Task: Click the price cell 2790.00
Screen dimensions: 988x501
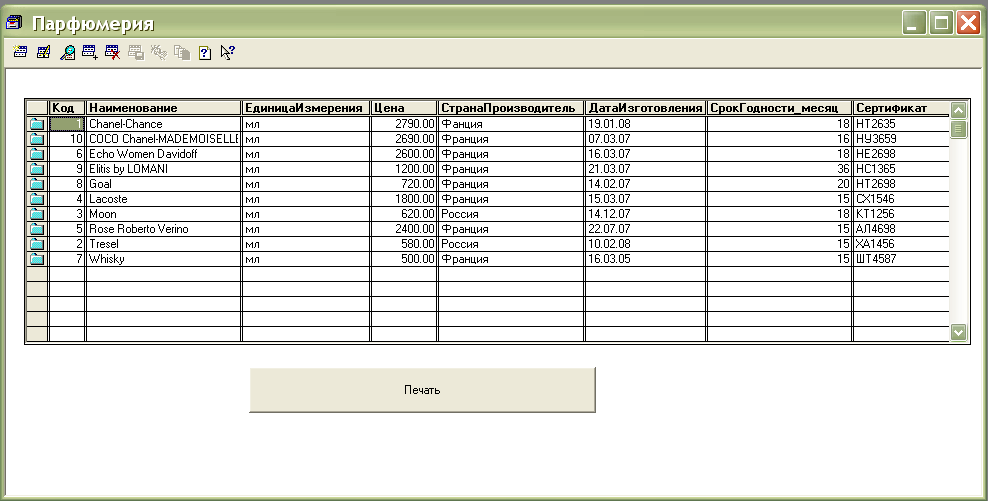Action: coord(404,124)
